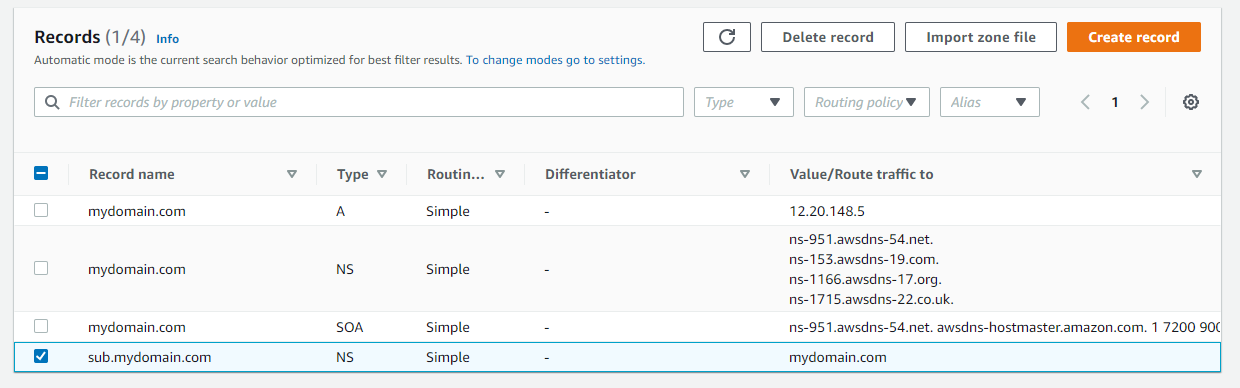Sort by Record name column arrow
The image size is (1240, 388).
[292, 174]
